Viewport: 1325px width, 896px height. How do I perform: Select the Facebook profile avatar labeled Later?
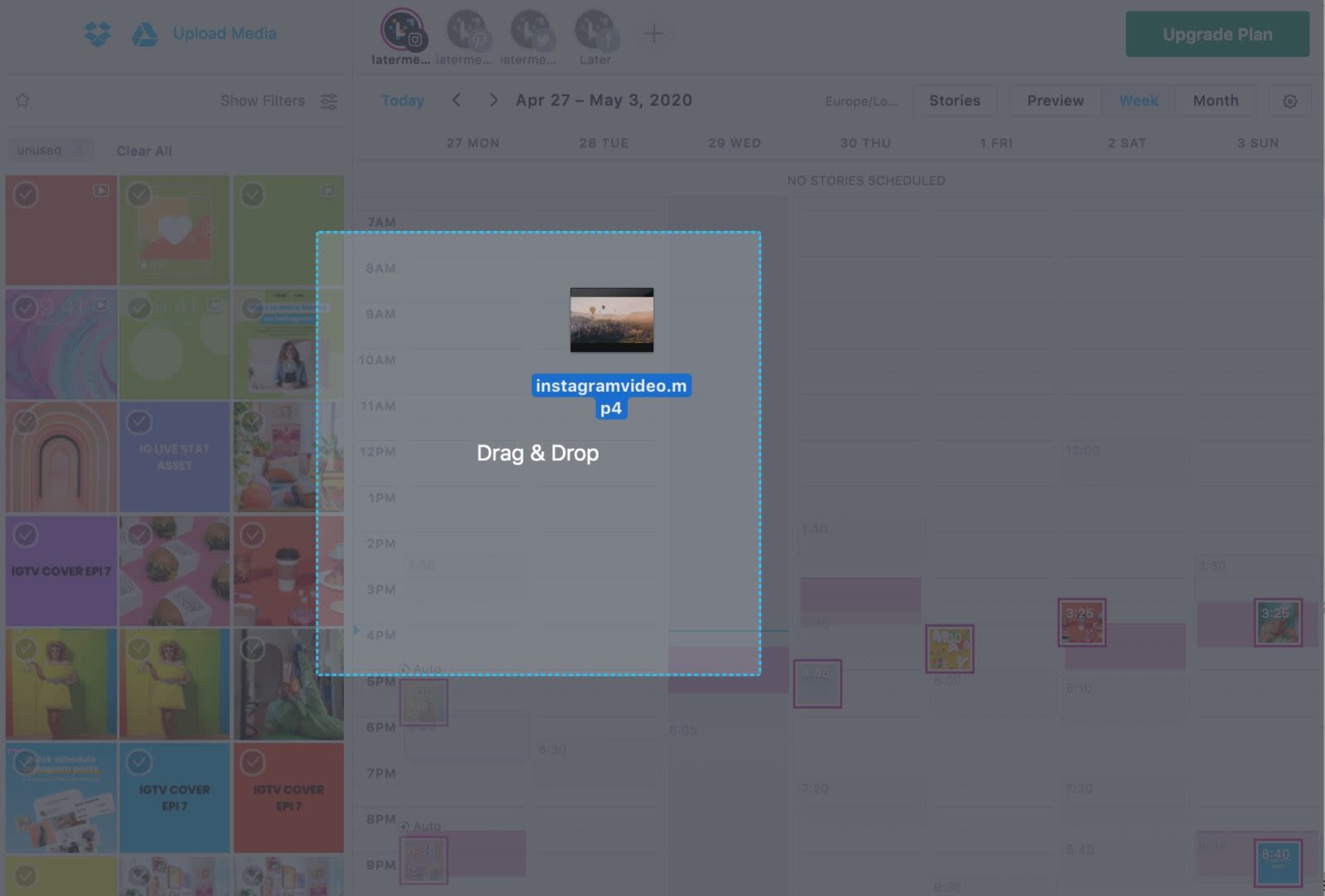click(595, 31)
